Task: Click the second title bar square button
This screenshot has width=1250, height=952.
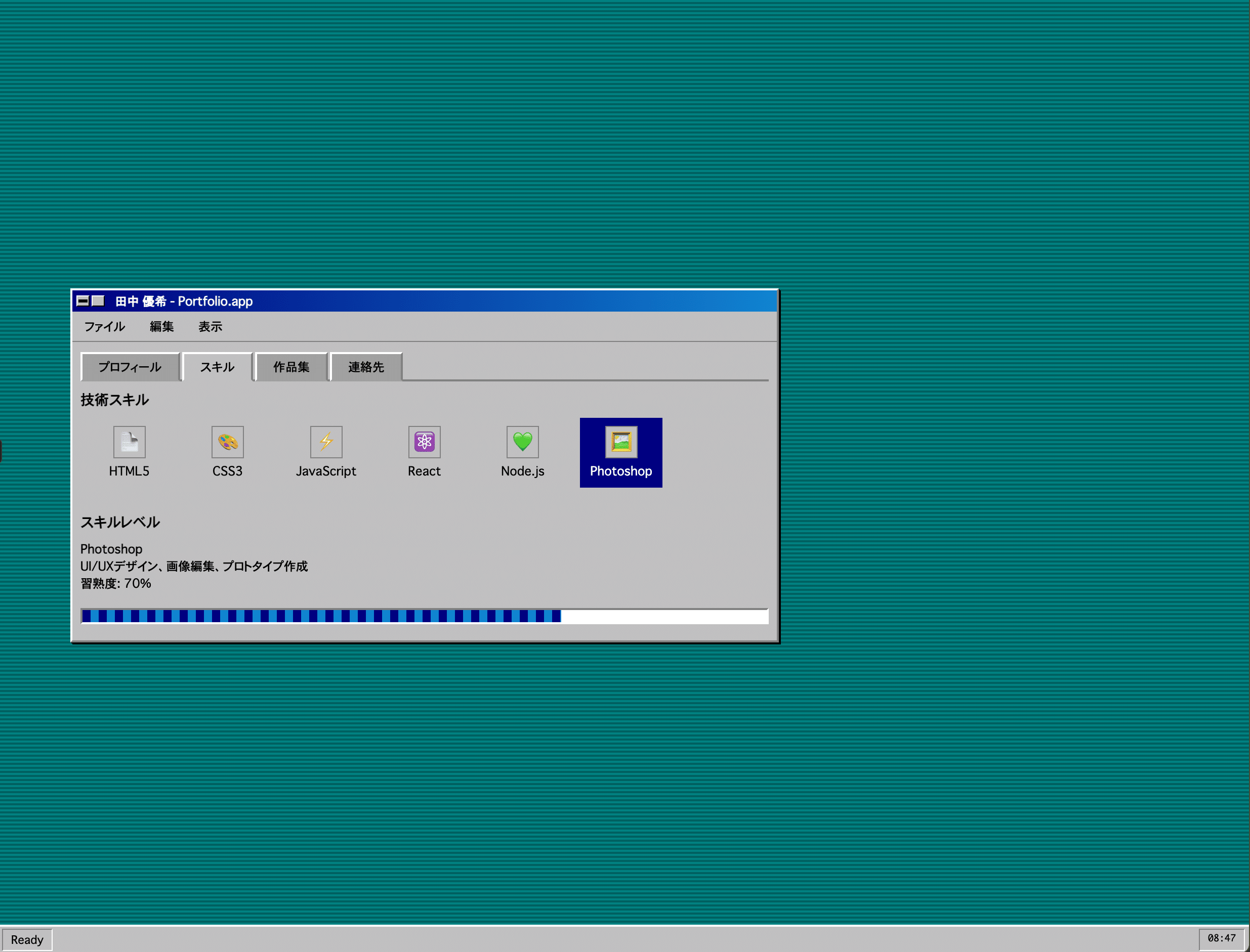Action: [x=98, y=301]
